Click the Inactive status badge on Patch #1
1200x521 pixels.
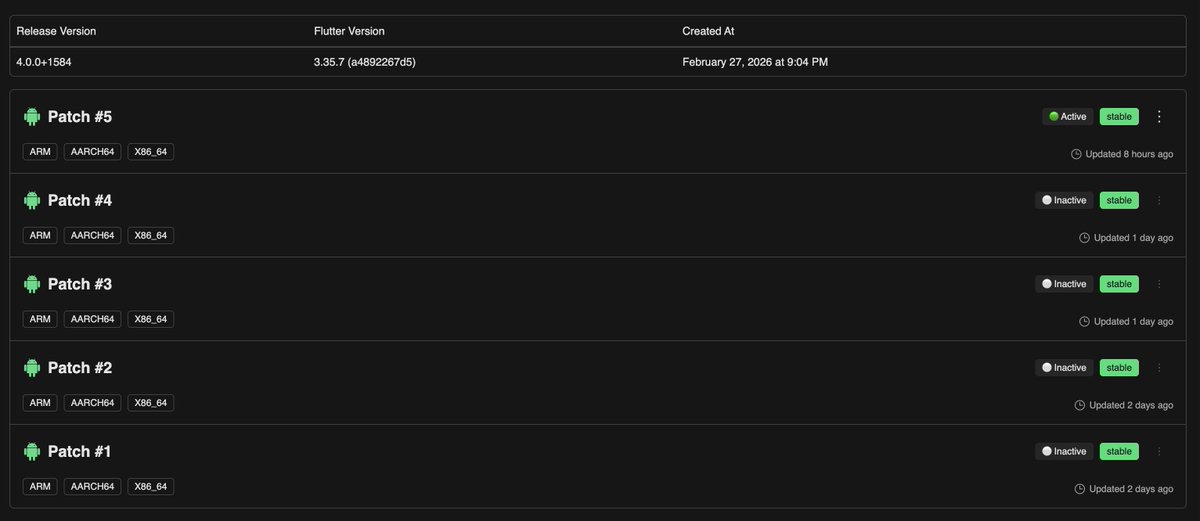tap(1064, 451)
